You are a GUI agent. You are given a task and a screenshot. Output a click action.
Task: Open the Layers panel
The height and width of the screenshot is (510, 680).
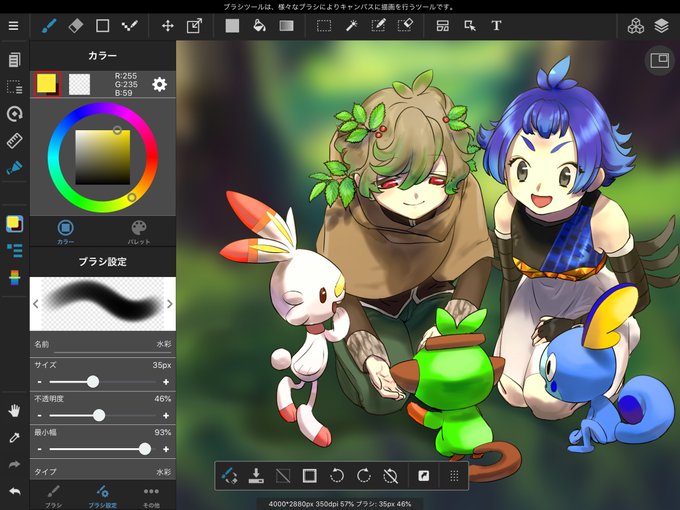tap(661, 26)
